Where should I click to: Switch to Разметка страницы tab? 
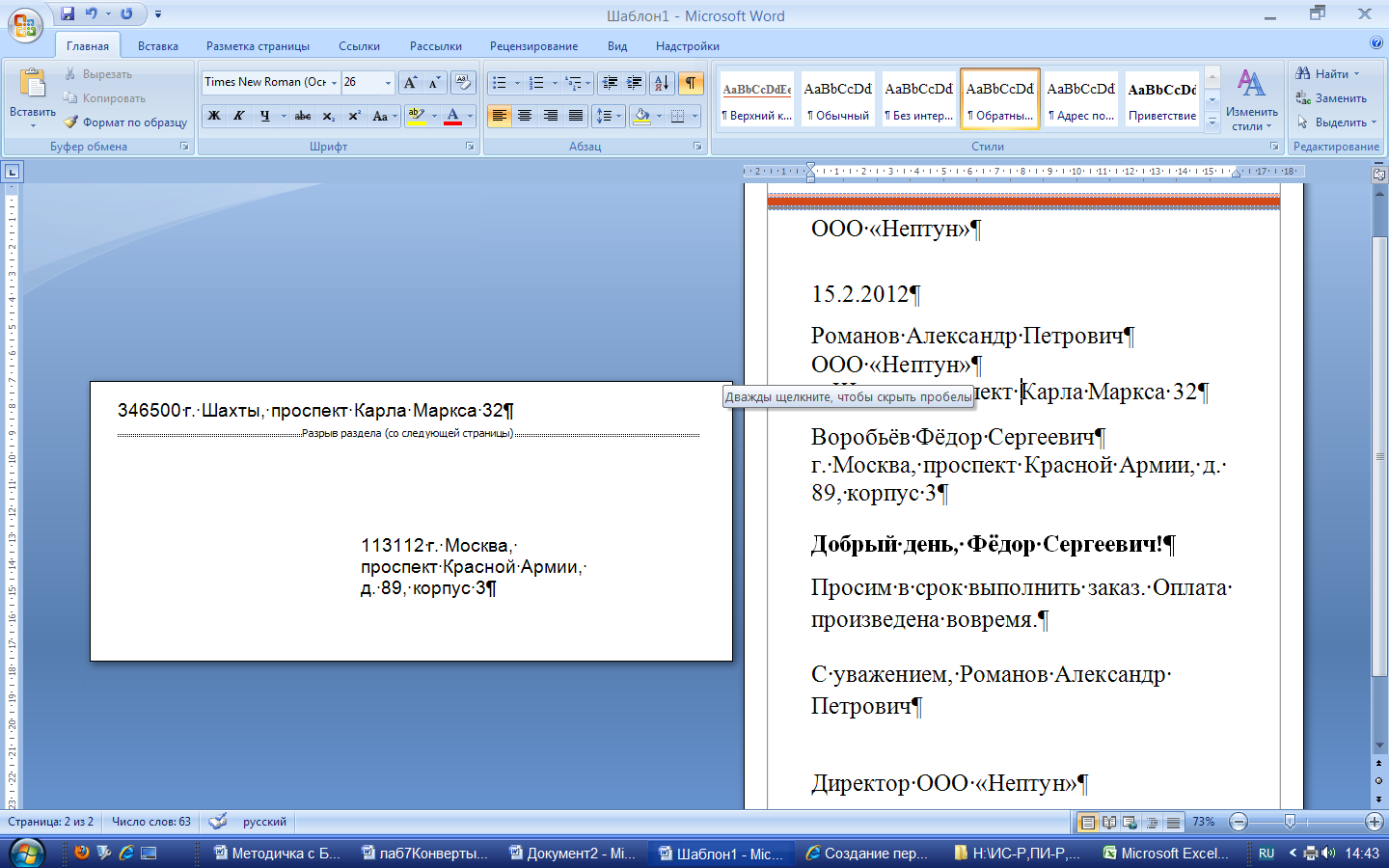pyautogui.click(x=258, y=45)
